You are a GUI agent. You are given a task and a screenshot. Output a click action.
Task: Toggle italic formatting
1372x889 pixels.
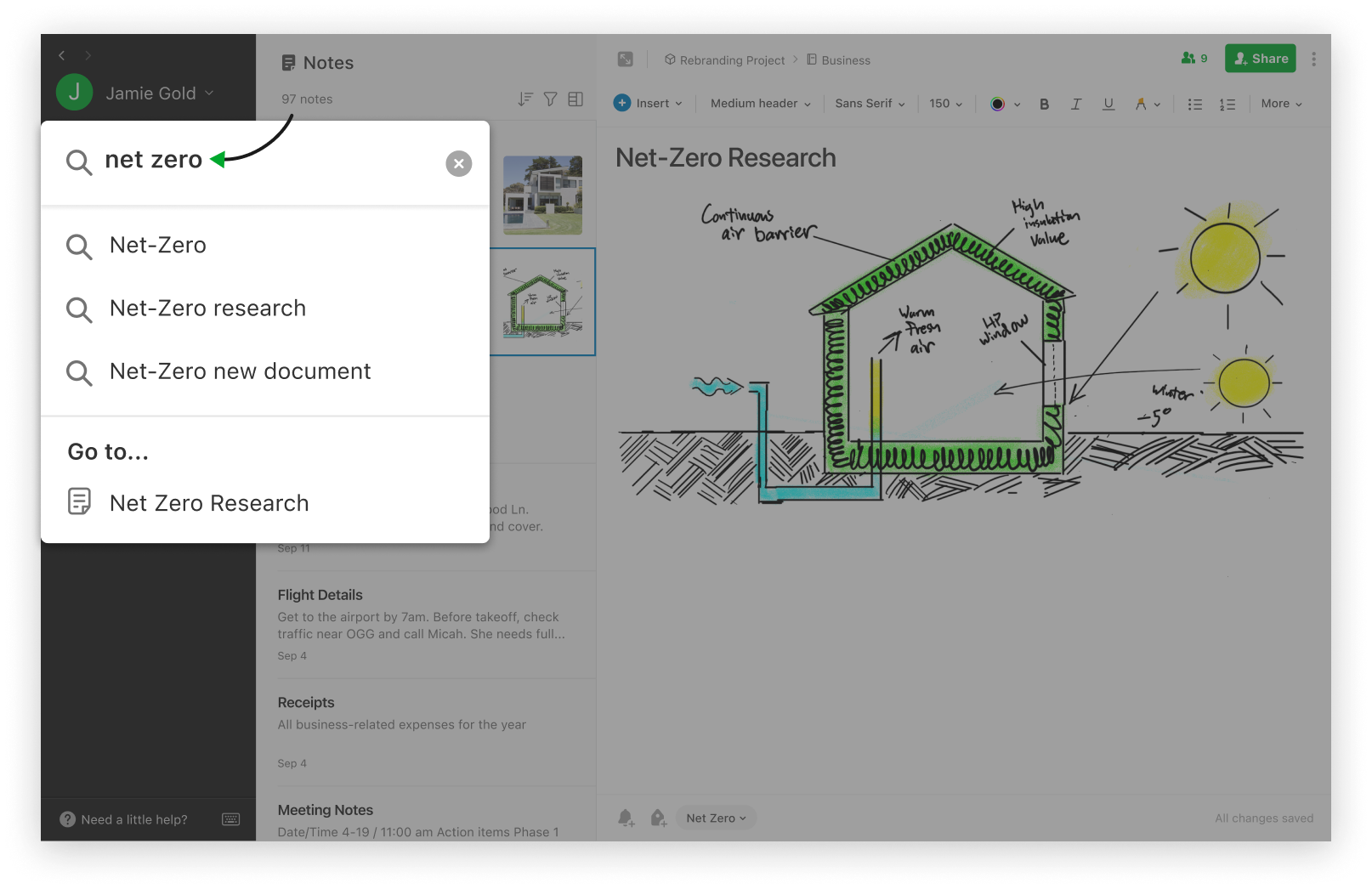(1075, 104)
